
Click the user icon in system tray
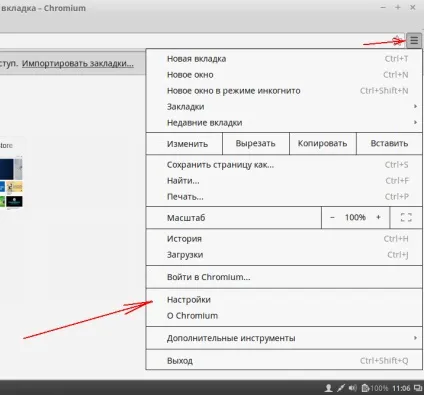[328, 388]
